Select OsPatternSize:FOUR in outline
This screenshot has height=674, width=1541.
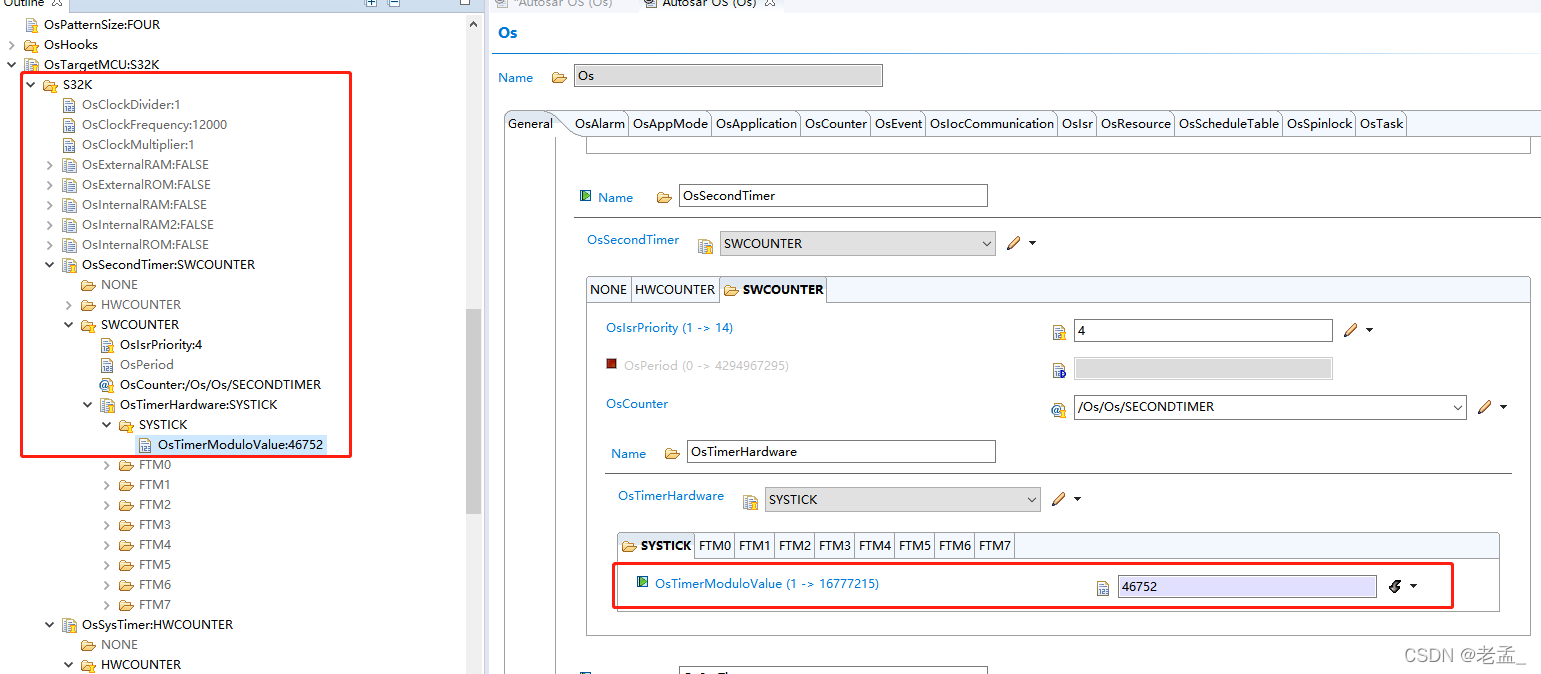coord(102,25)
